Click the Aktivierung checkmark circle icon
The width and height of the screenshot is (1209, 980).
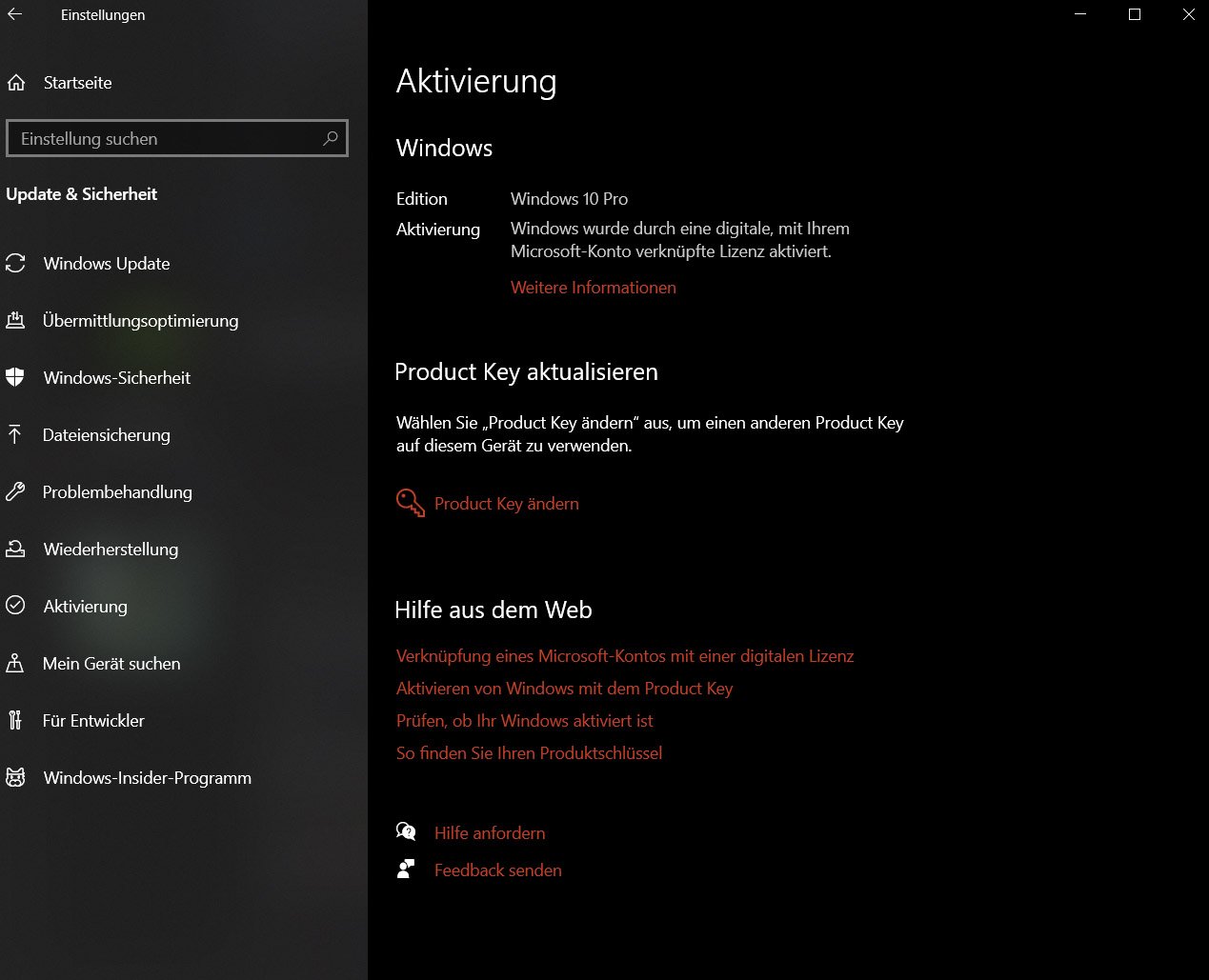pos(15,606)
